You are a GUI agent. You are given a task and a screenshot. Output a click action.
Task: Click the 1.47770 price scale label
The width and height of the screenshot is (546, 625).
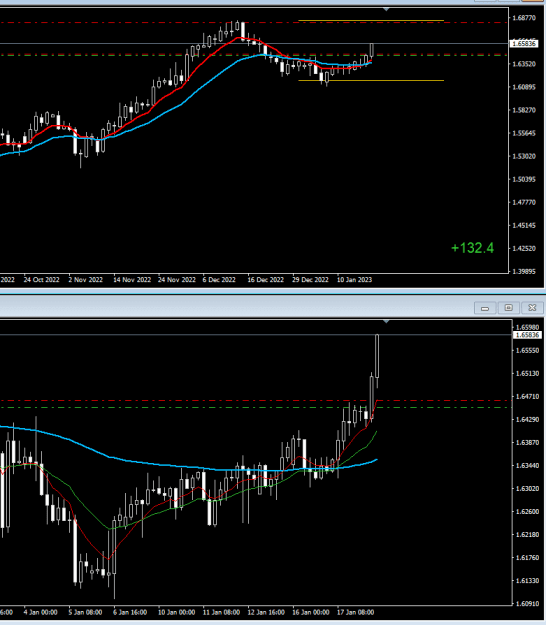(524, 202)
